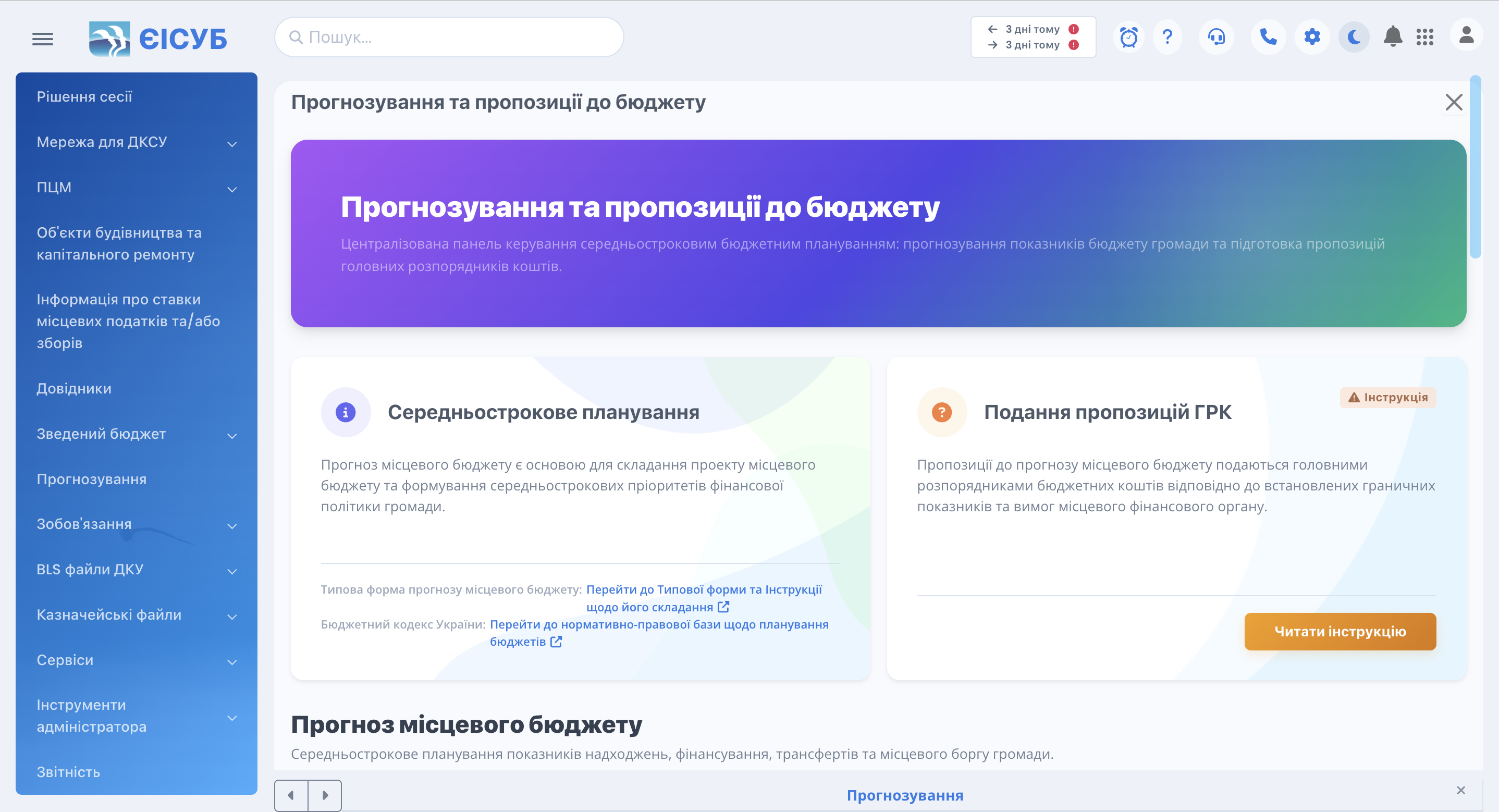Viewport: 1499px width, 812px height.
Task: Click the search magnifier icon
Action: (296, 37)
